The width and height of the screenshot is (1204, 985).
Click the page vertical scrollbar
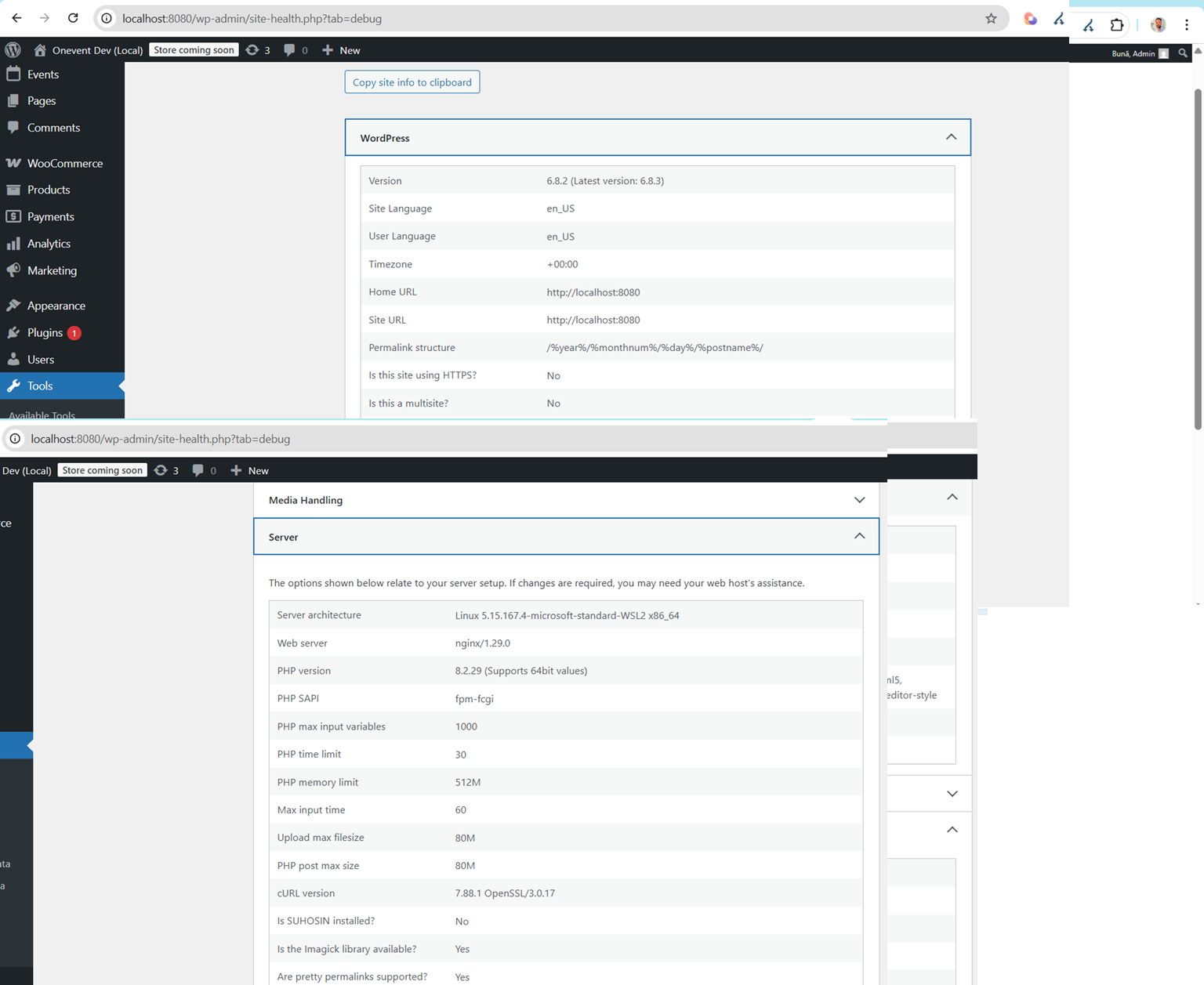pyautogui.click(x=1197, y=259)
